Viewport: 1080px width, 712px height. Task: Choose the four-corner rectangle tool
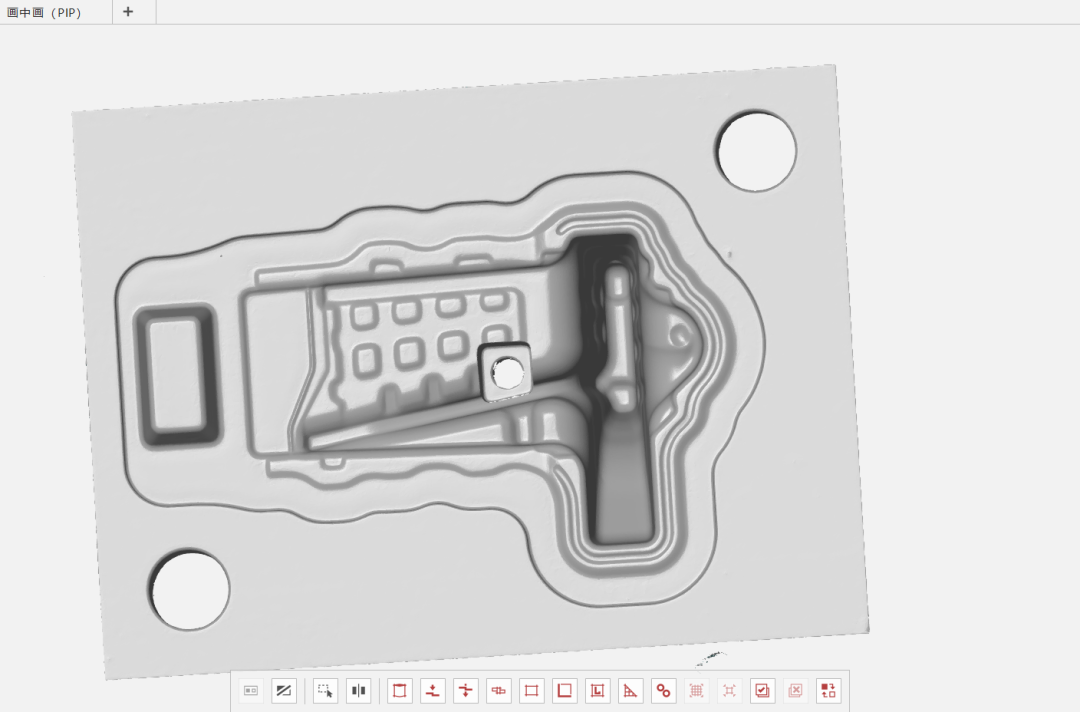(531, 691)
